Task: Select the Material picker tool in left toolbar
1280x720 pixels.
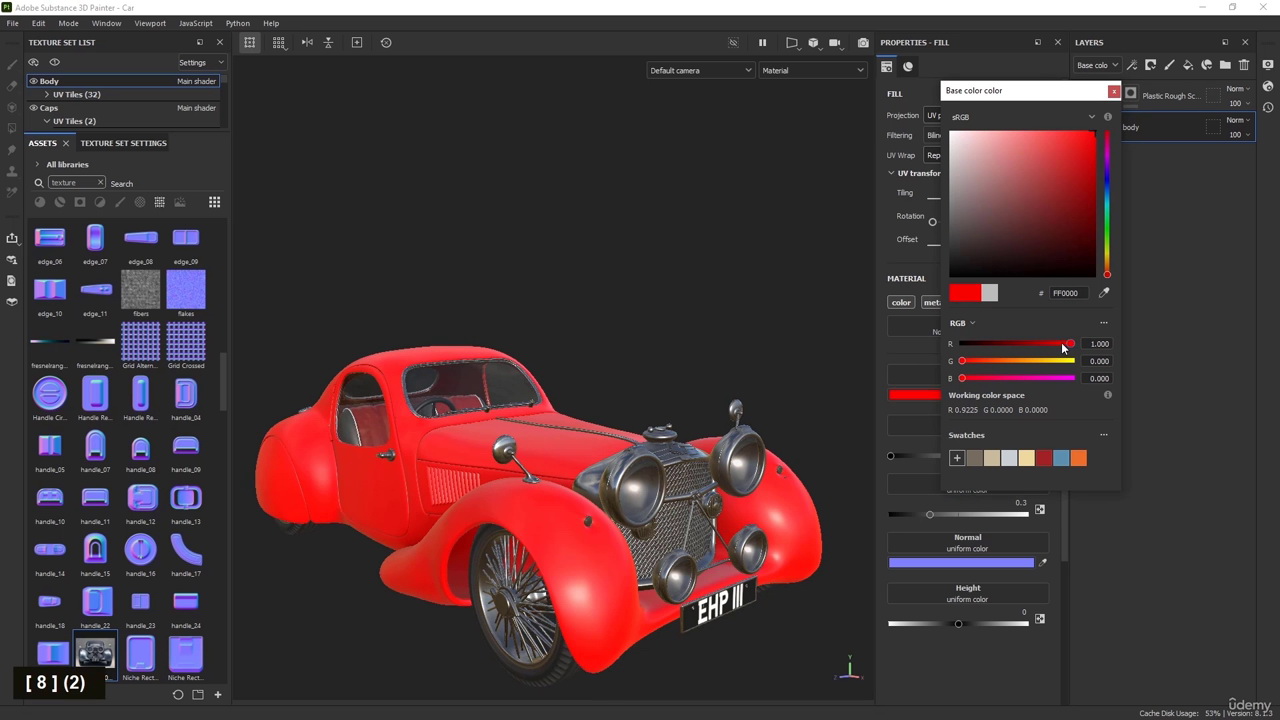Action: (x=12, y=193)
